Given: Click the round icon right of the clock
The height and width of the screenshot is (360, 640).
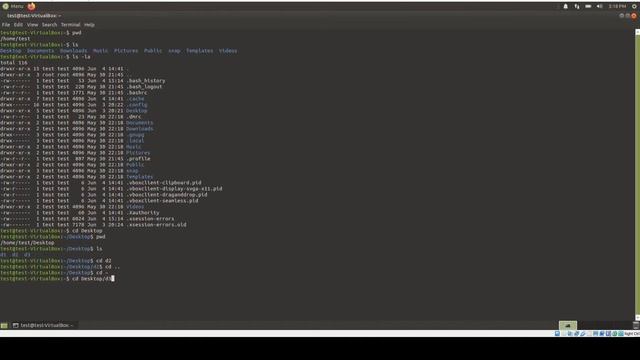Looking at the screenshot, I should (x=634, y=6).
